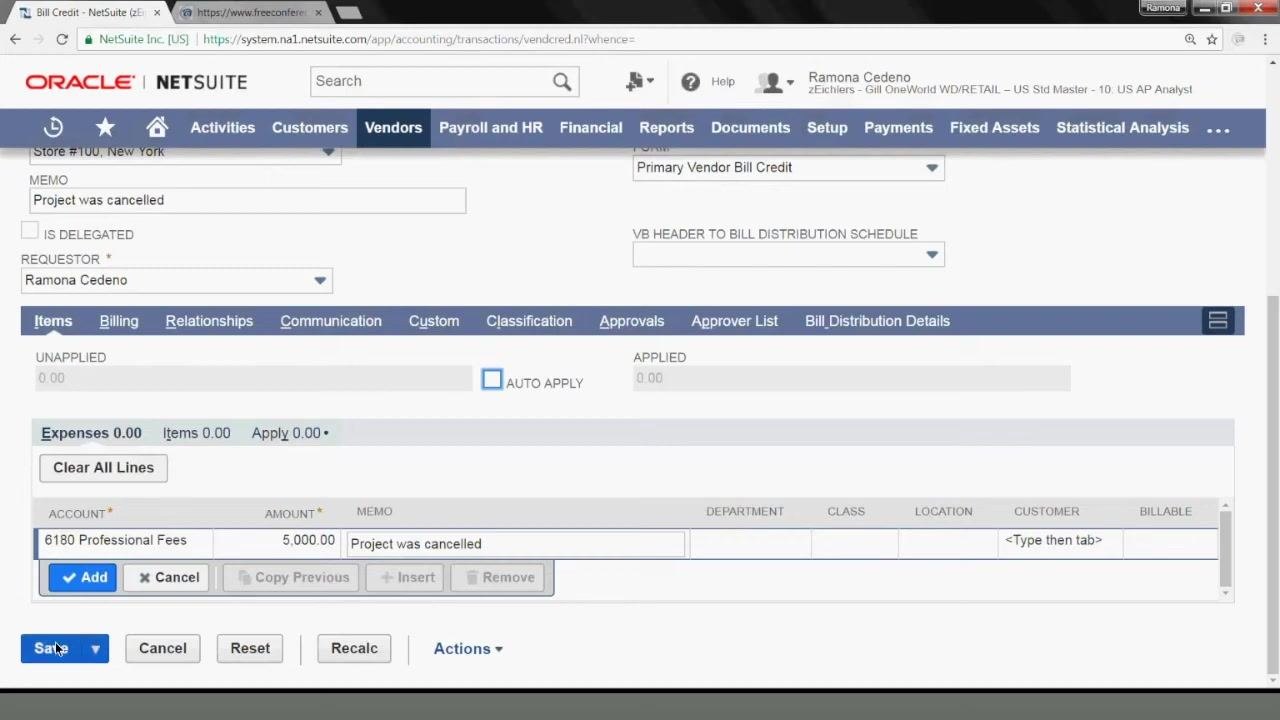1280x720 pixels.
Task: Toggle the subtab layout view icon
Action: coord(1218,321)
